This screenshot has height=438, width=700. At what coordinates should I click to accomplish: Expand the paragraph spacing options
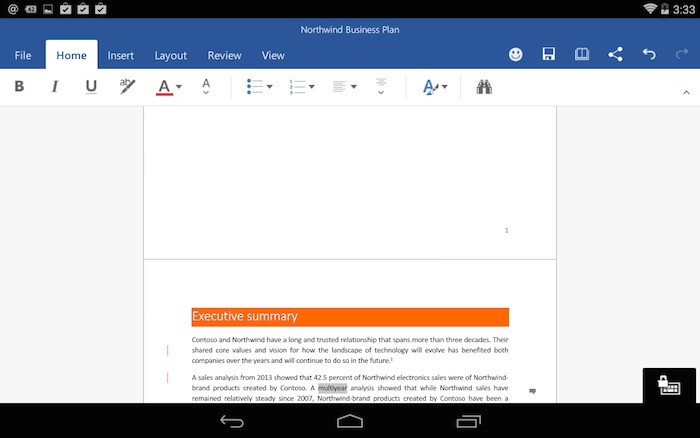(x=381, y=87)
